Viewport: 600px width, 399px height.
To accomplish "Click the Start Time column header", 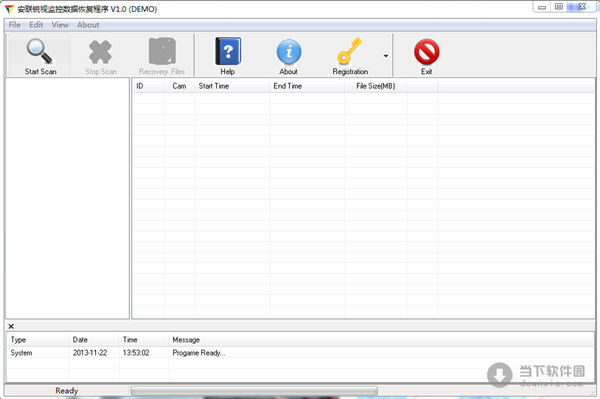I will [x=232, y=86].
